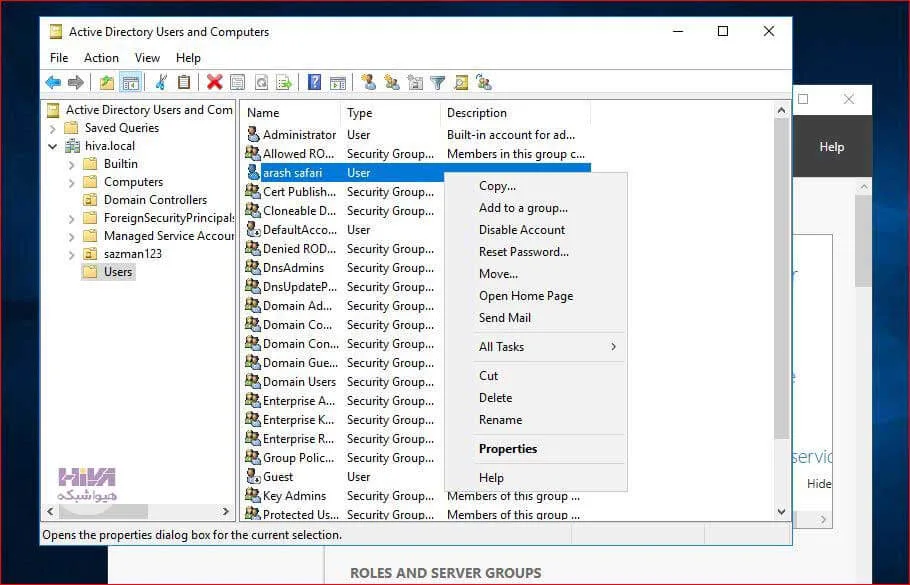Expand the sazman123 organizational unit

click(x=71, y=254)
